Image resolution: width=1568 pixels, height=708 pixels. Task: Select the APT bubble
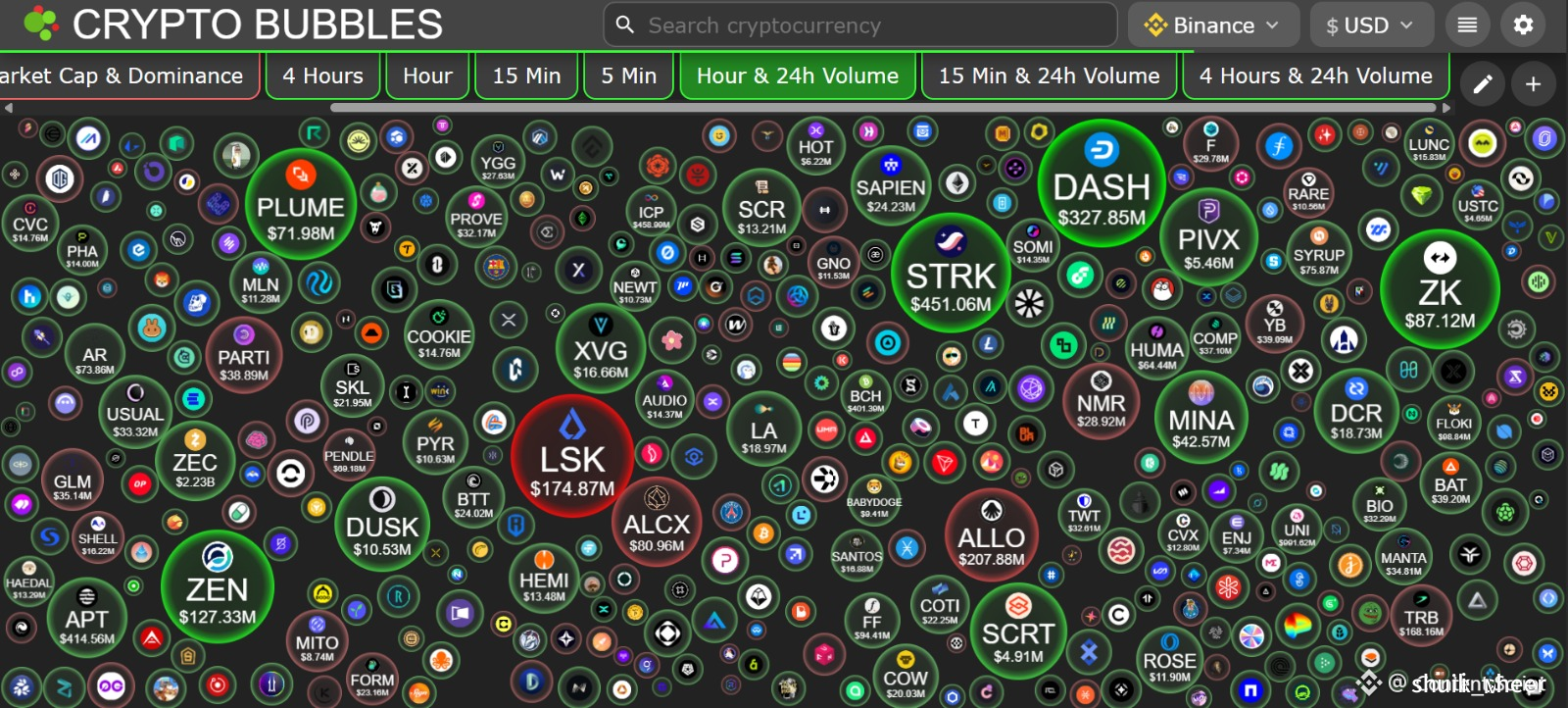[87, 618]
